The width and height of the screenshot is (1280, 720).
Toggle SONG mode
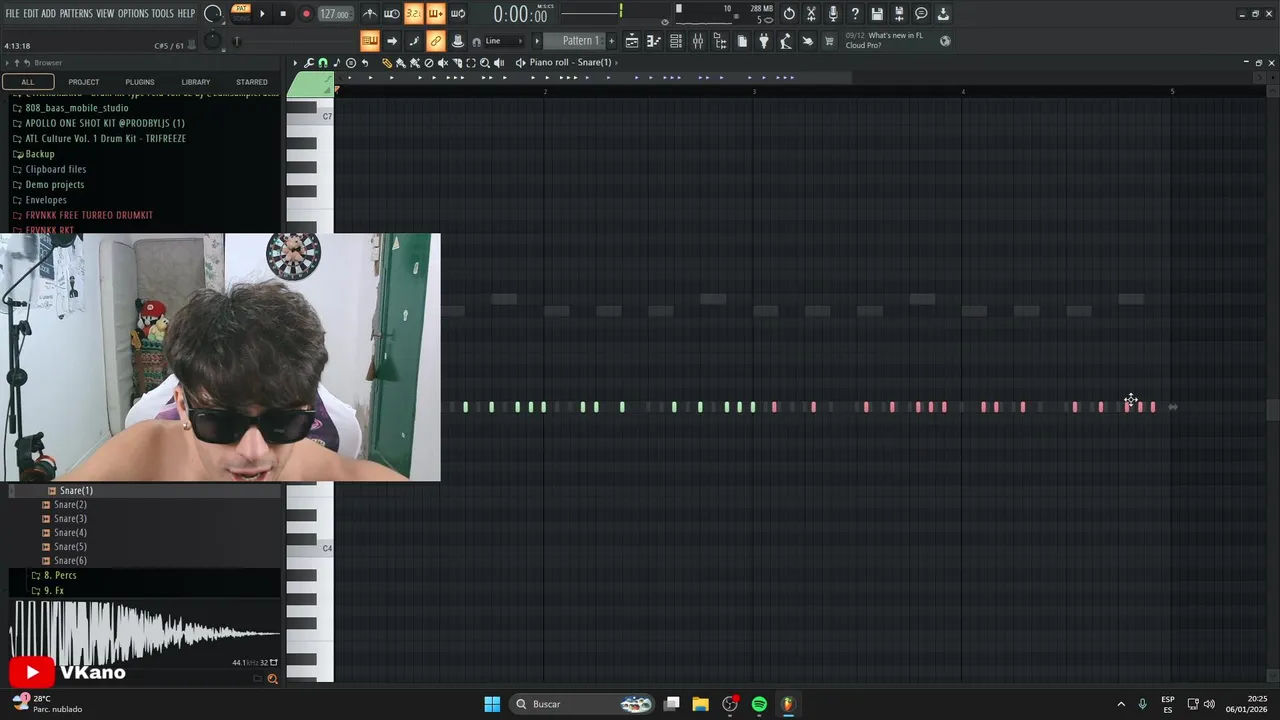[x=241, y=18]
